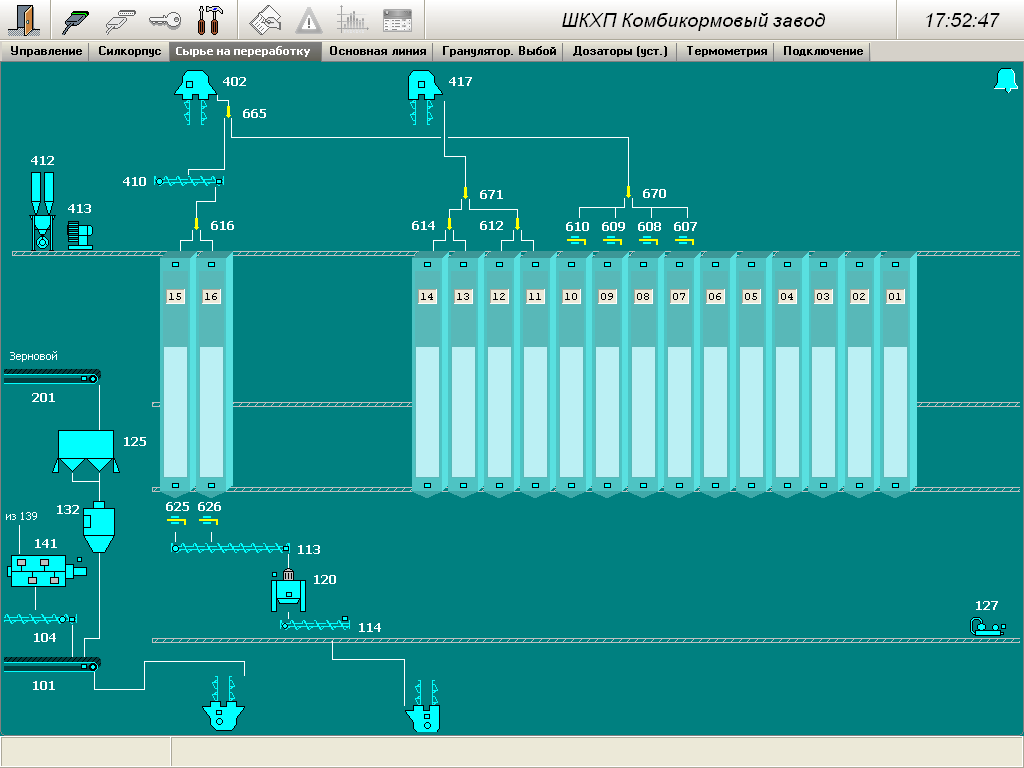Click the green connect cable icon
The image size is (1024, 768).
tap(77, 19)
